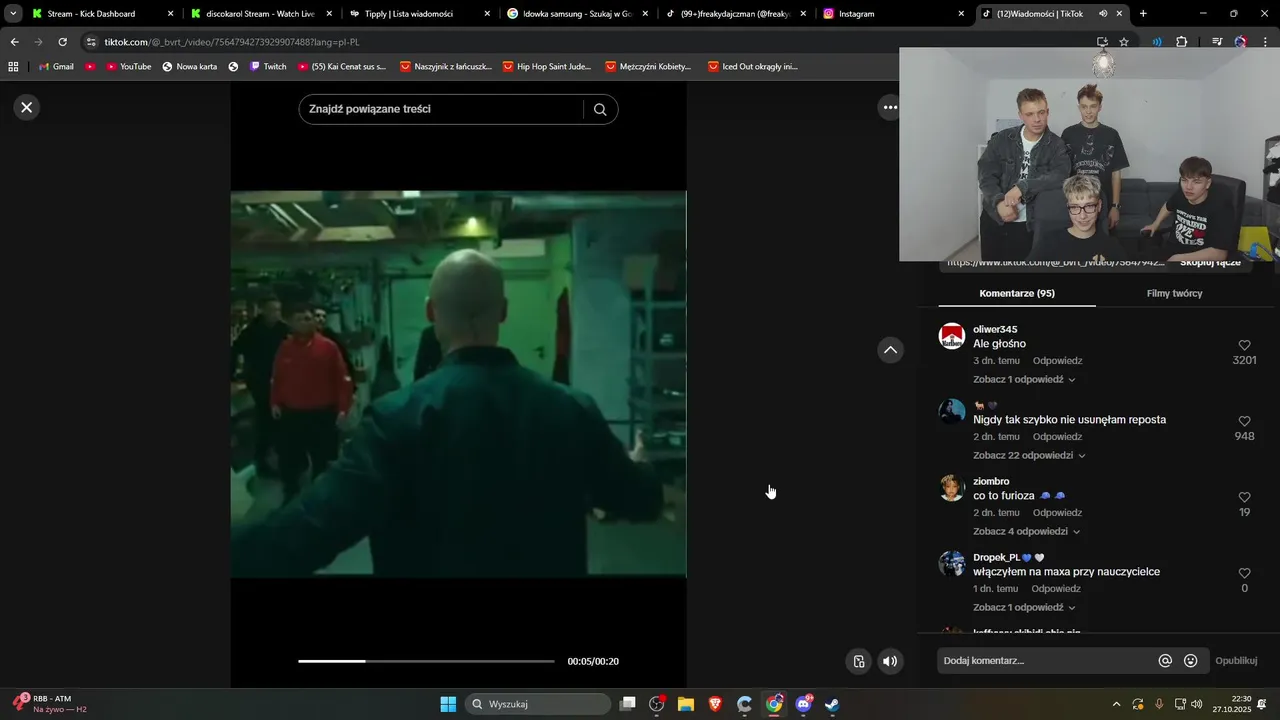Open new browser tab with plus button
The width and height of the screenshot is (1280, 720).
1143,14
